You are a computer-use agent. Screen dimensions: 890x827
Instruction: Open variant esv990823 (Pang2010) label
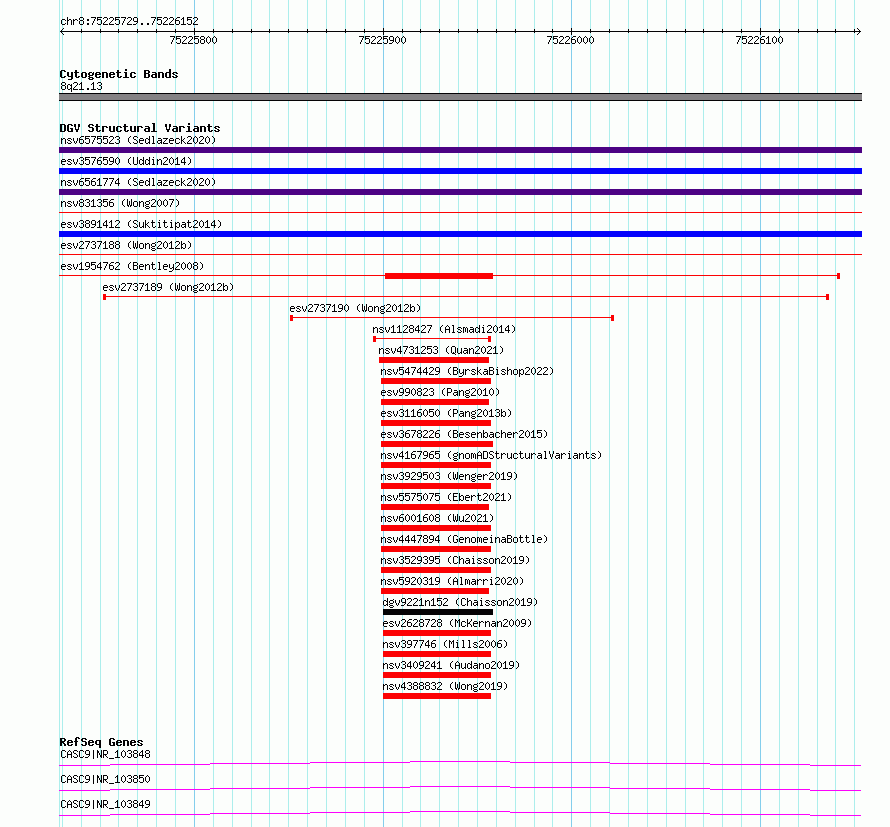coord(440,392)
